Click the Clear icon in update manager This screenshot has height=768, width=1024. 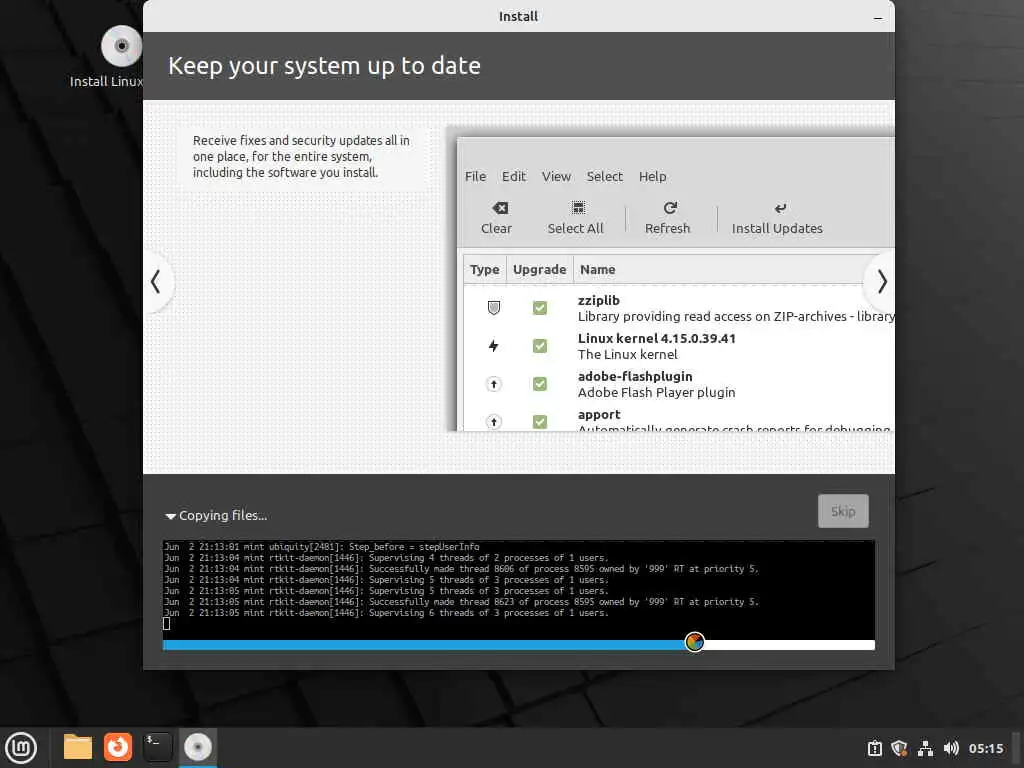[500, 208]
